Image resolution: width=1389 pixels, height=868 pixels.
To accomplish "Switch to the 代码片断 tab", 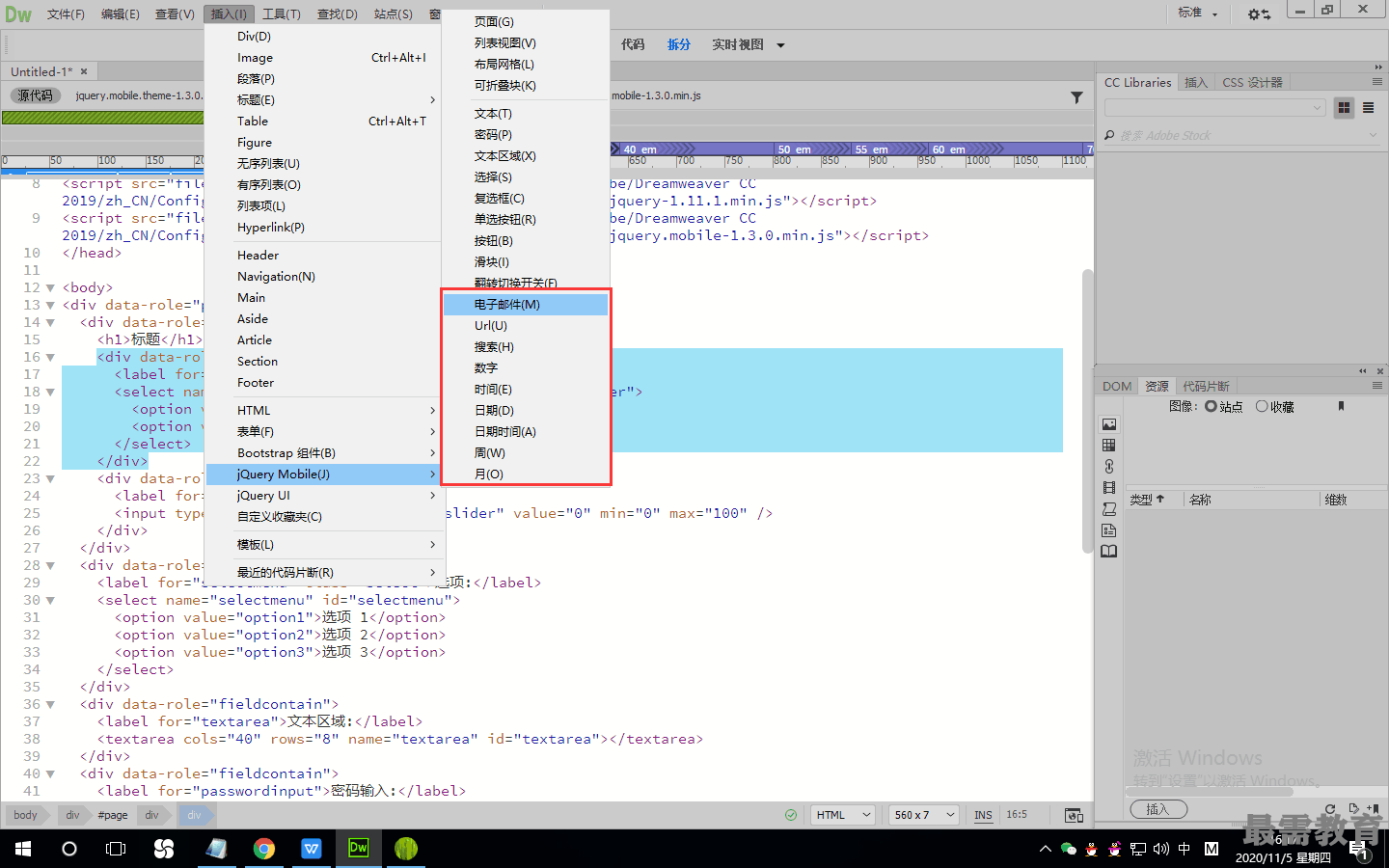I will 1206,386.
